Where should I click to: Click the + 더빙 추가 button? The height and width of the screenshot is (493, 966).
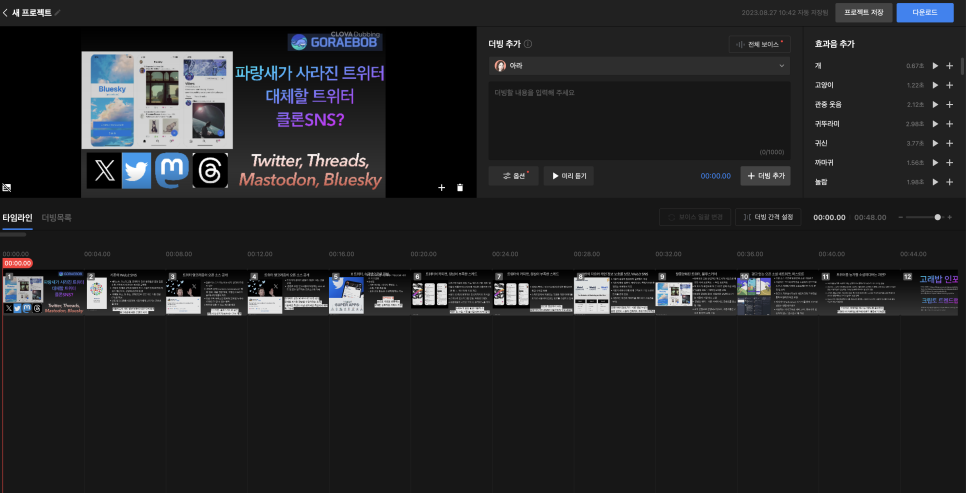point(765,176)
